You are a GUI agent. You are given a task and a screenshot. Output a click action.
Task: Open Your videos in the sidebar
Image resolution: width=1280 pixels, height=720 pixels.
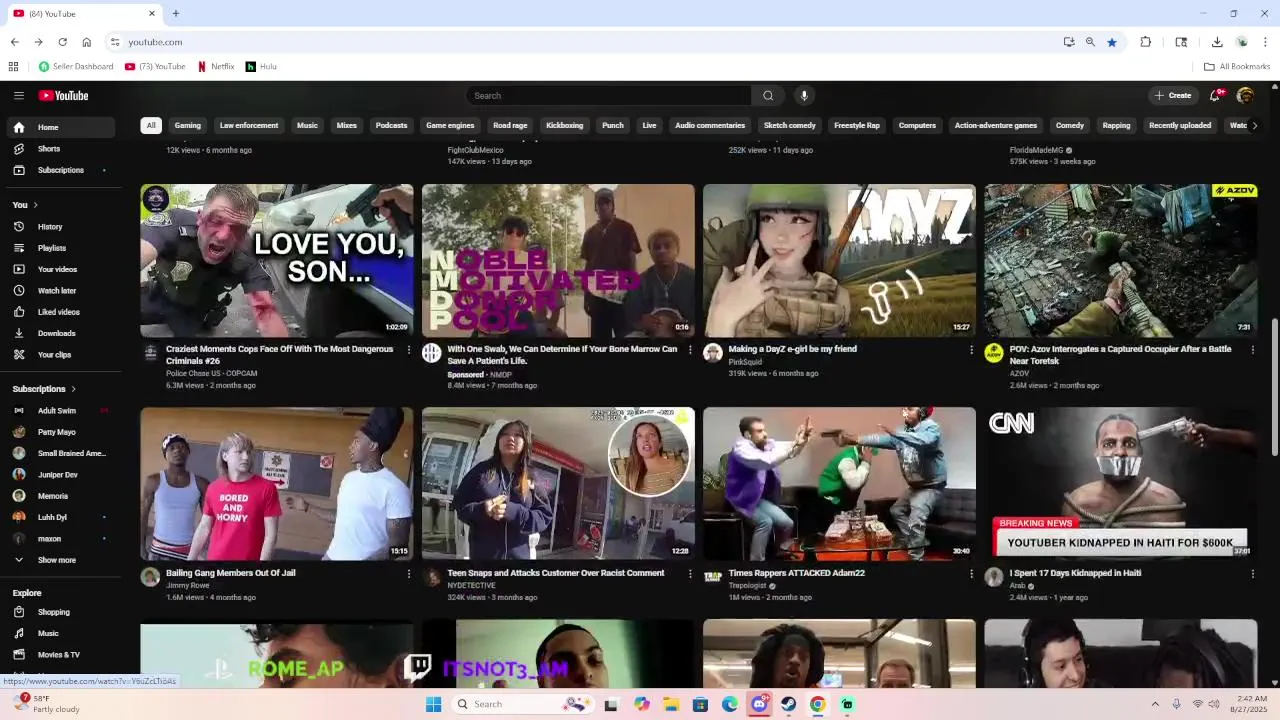tap(60, 269)
